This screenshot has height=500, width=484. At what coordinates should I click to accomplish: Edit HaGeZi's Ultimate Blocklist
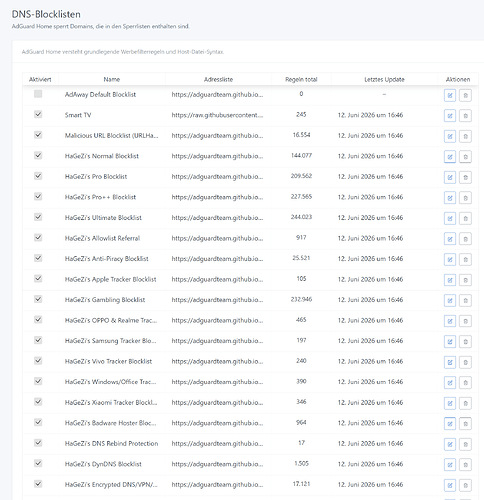pyautogui.click(x=450, y=219)
